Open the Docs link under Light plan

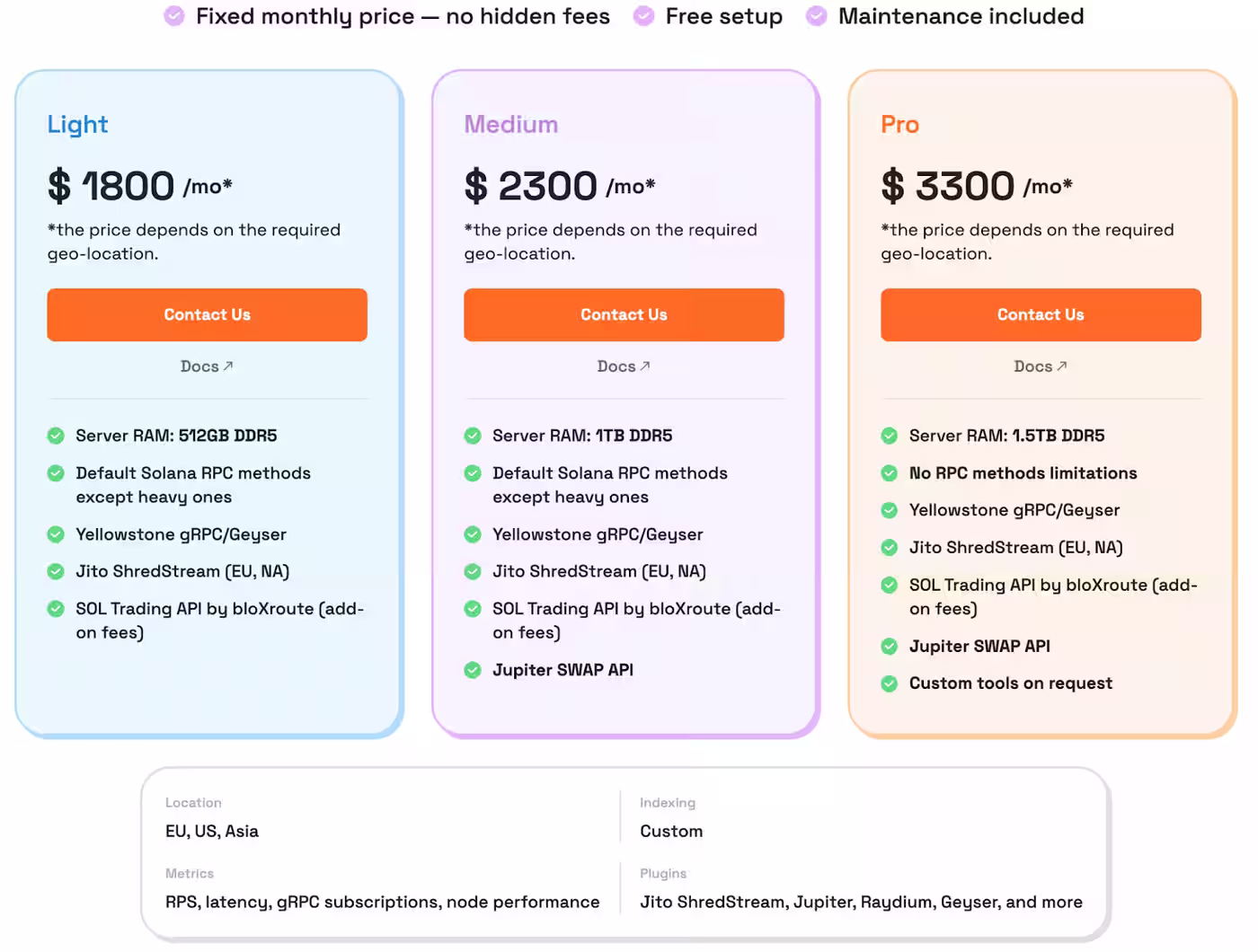tap(207, 366)
